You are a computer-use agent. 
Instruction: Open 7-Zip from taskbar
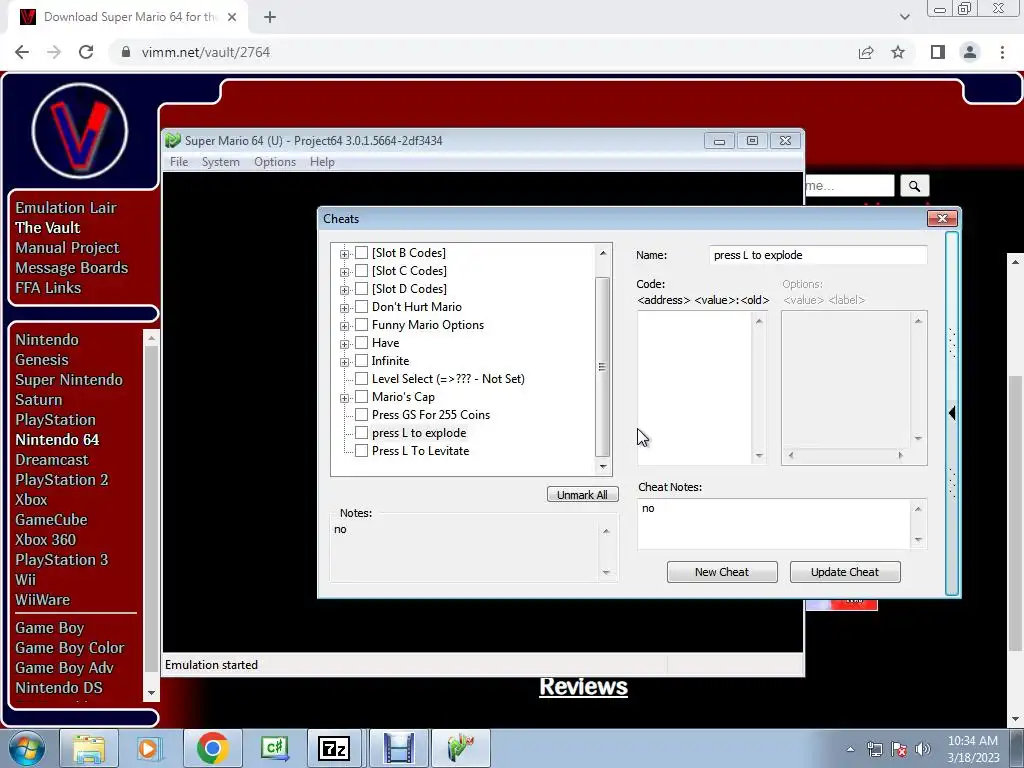click(x=334, y=748)
